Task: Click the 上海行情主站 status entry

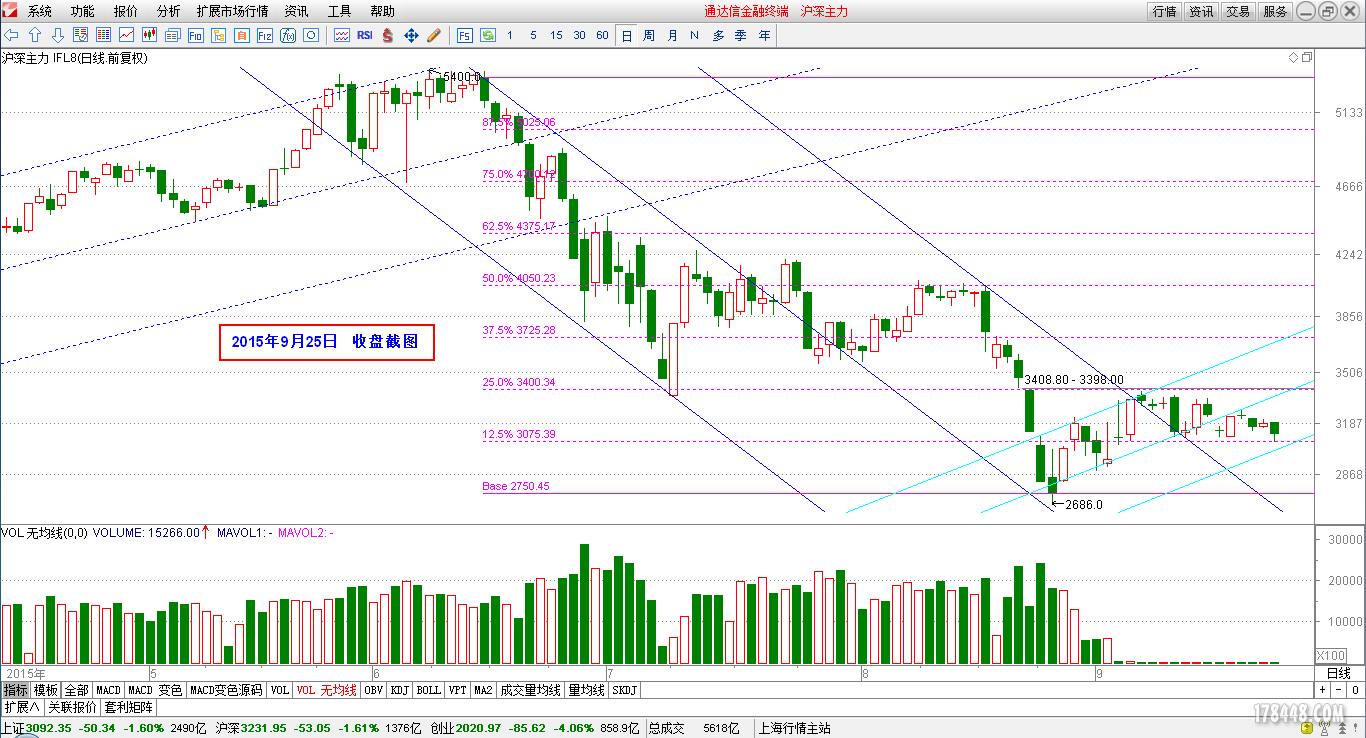Action: (795, 728)
